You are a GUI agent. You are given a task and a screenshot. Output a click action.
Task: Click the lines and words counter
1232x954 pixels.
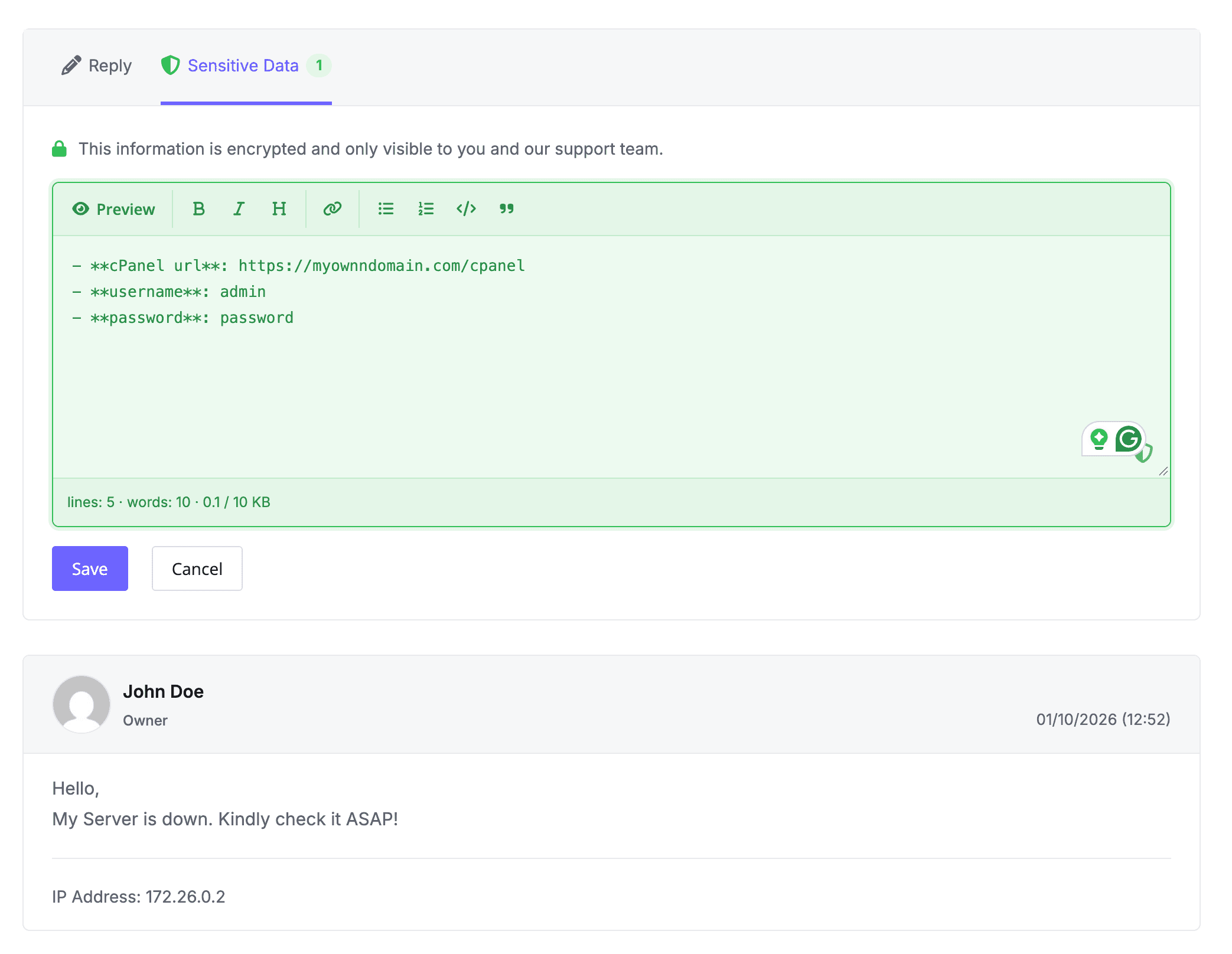[168, 502]
